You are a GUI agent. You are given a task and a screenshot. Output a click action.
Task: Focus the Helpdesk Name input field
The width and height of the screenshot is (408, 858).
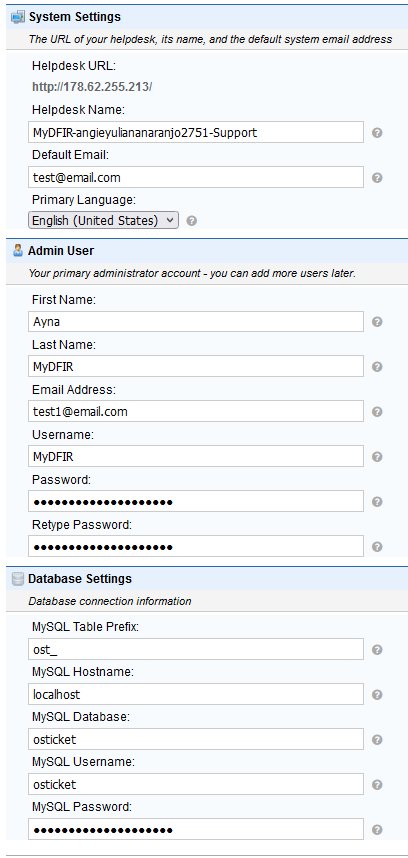(196, 132)
